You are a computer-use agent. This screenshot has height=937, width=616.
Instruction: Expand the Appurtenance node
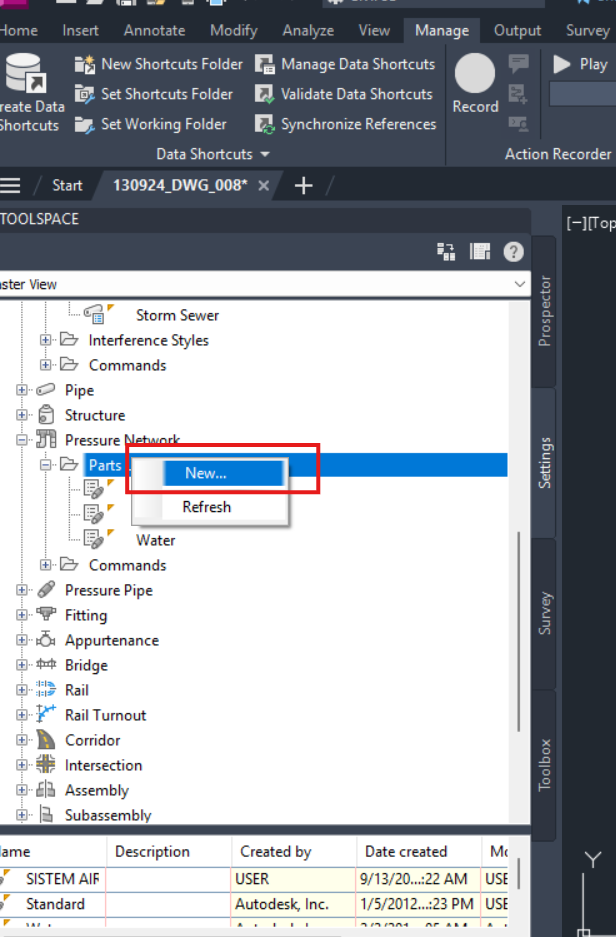[22, 640]
